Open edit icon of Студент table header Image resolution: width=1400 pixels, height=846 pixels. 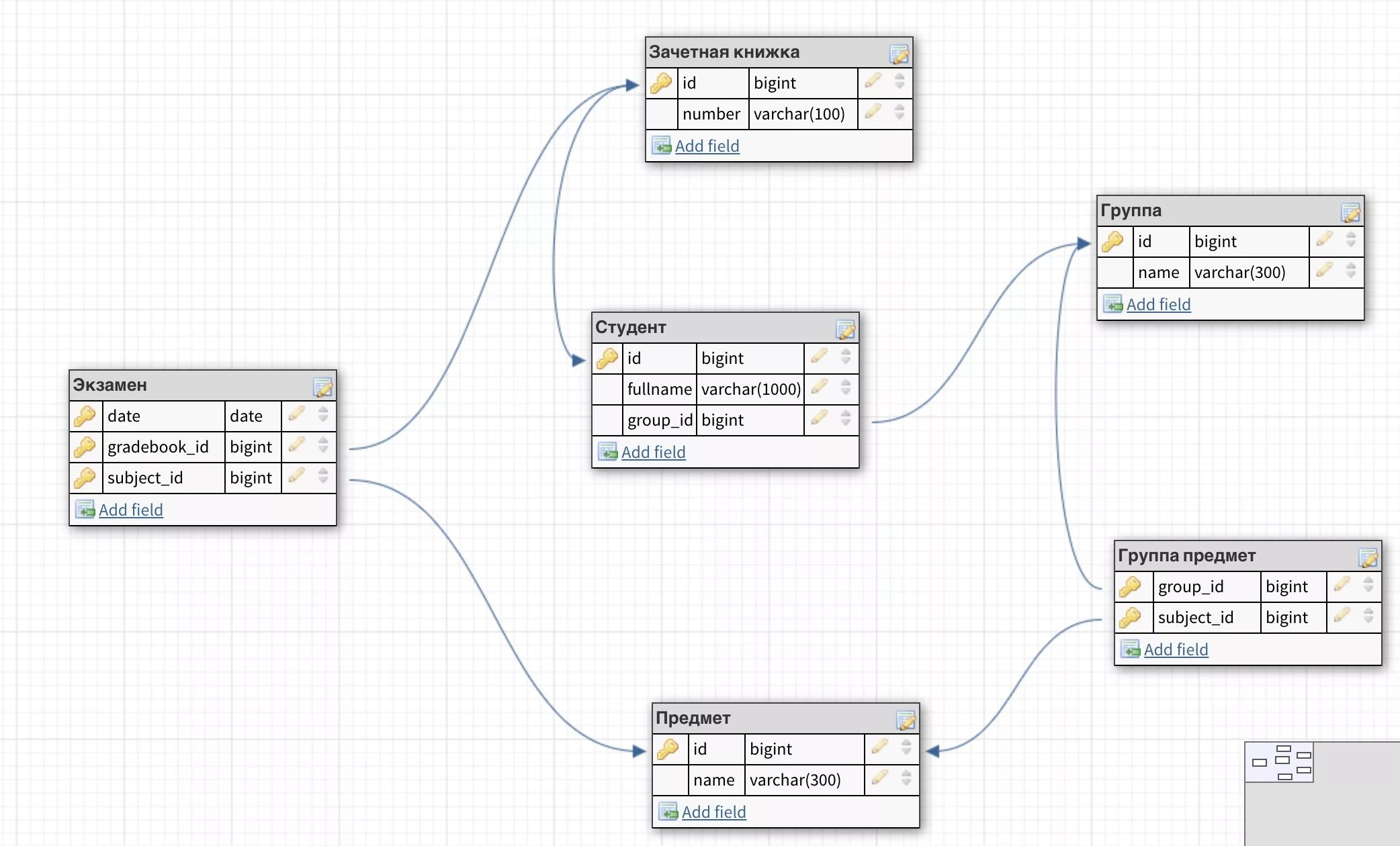[x=845, y=329]
